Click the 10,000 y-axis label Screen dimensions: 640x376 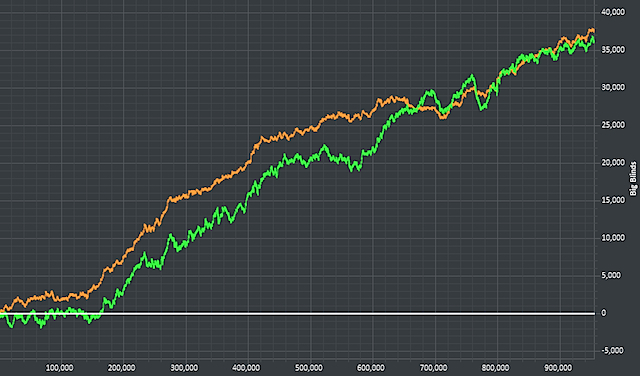(x=613, y=238)
